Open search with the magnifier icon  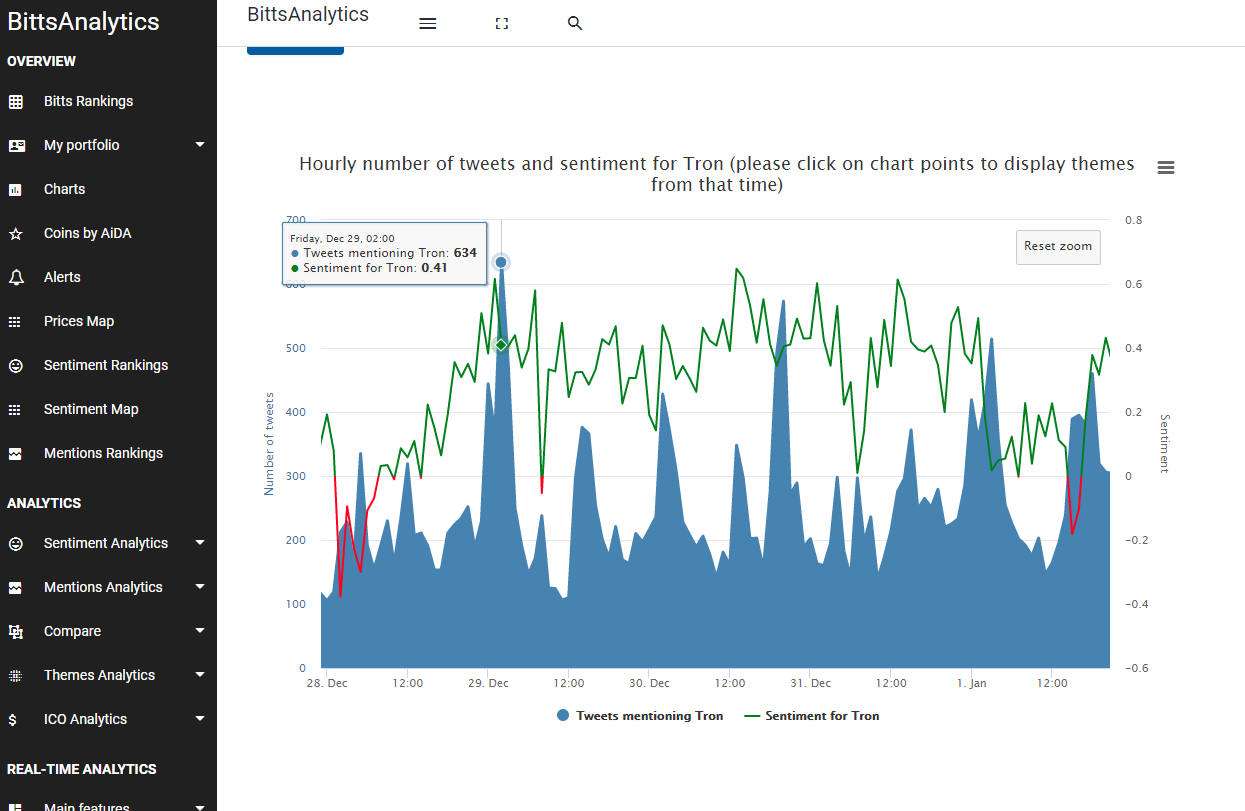click(575, 23)
